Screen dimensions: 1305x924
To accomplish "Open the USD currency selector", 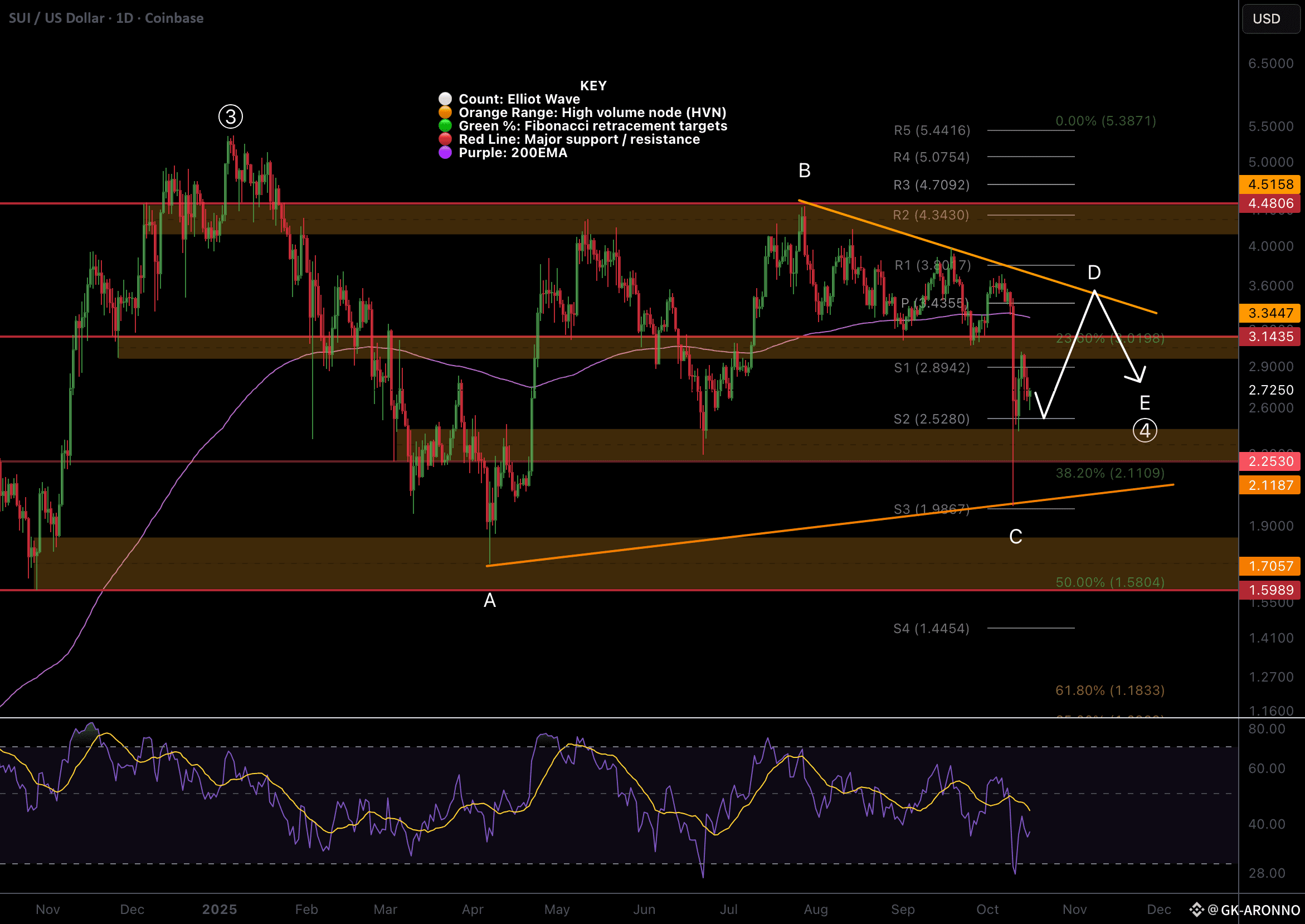I will click(x=1272, y=19).
